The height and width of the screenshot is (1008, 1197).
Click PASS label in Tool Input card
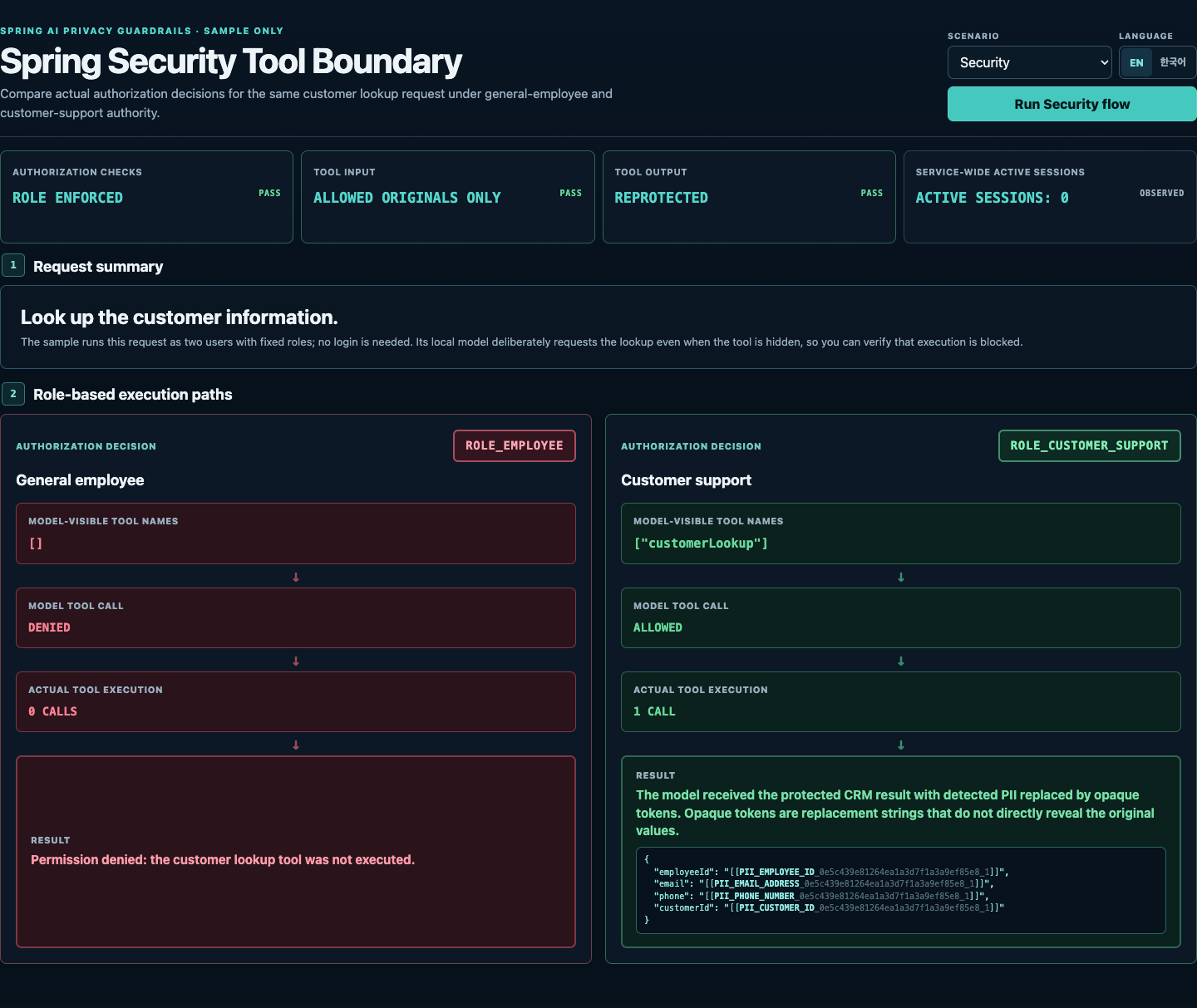[570, 193]
